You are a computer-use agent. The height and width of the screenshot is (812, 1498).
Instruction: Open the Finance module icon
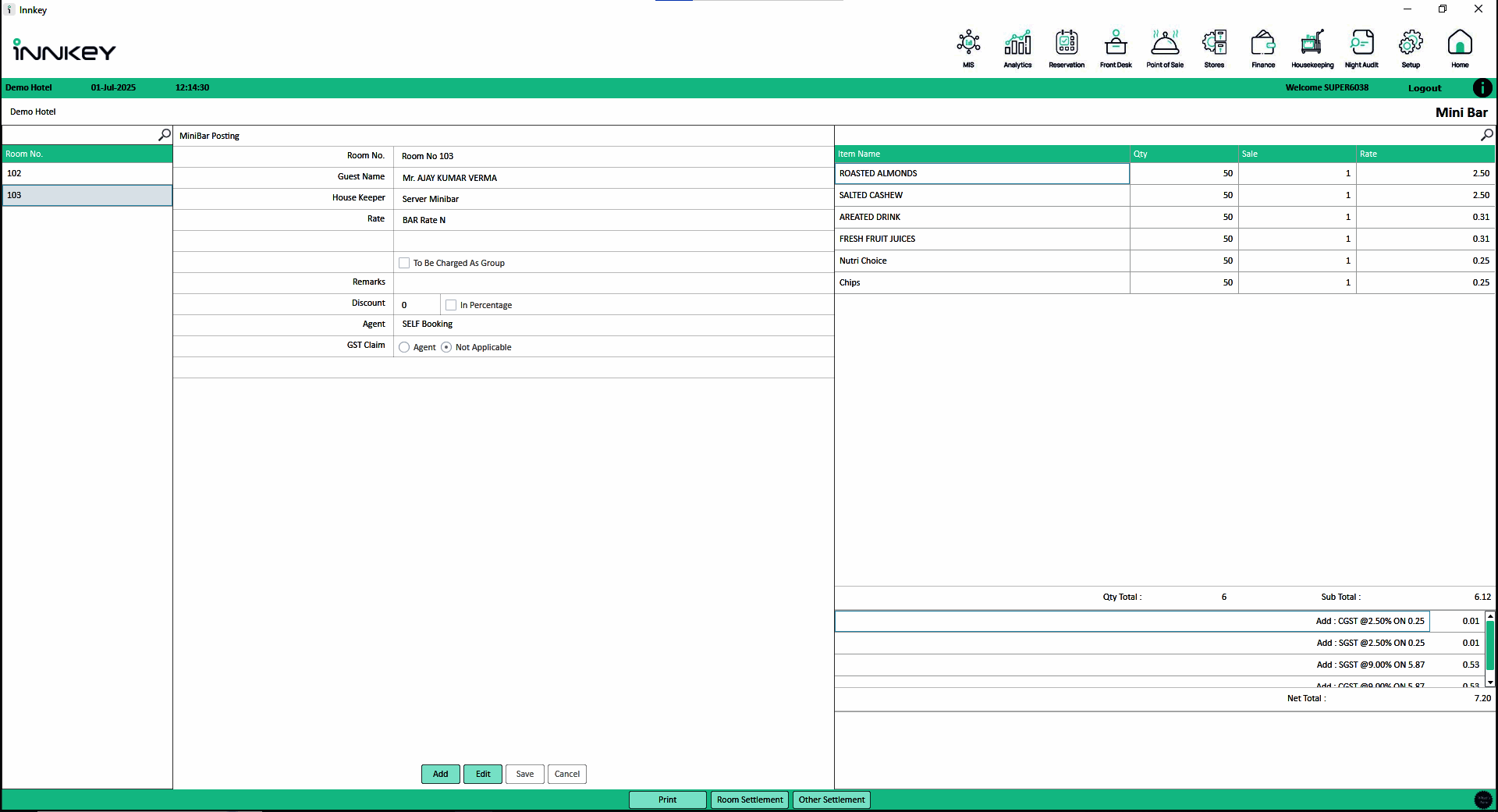pyautogui.click(x=1263, y=49)
